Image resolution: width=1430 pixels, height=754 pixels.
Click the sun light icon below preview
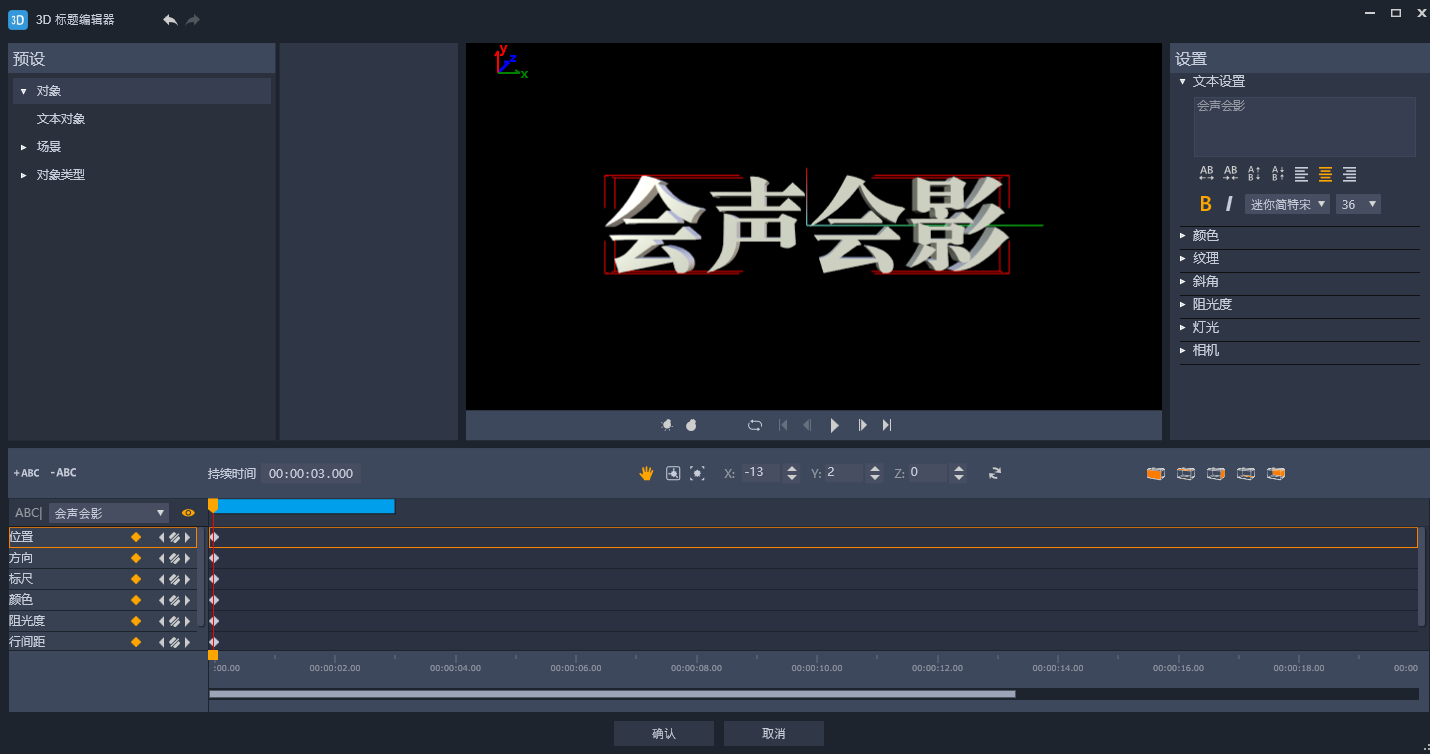point(667,425)
